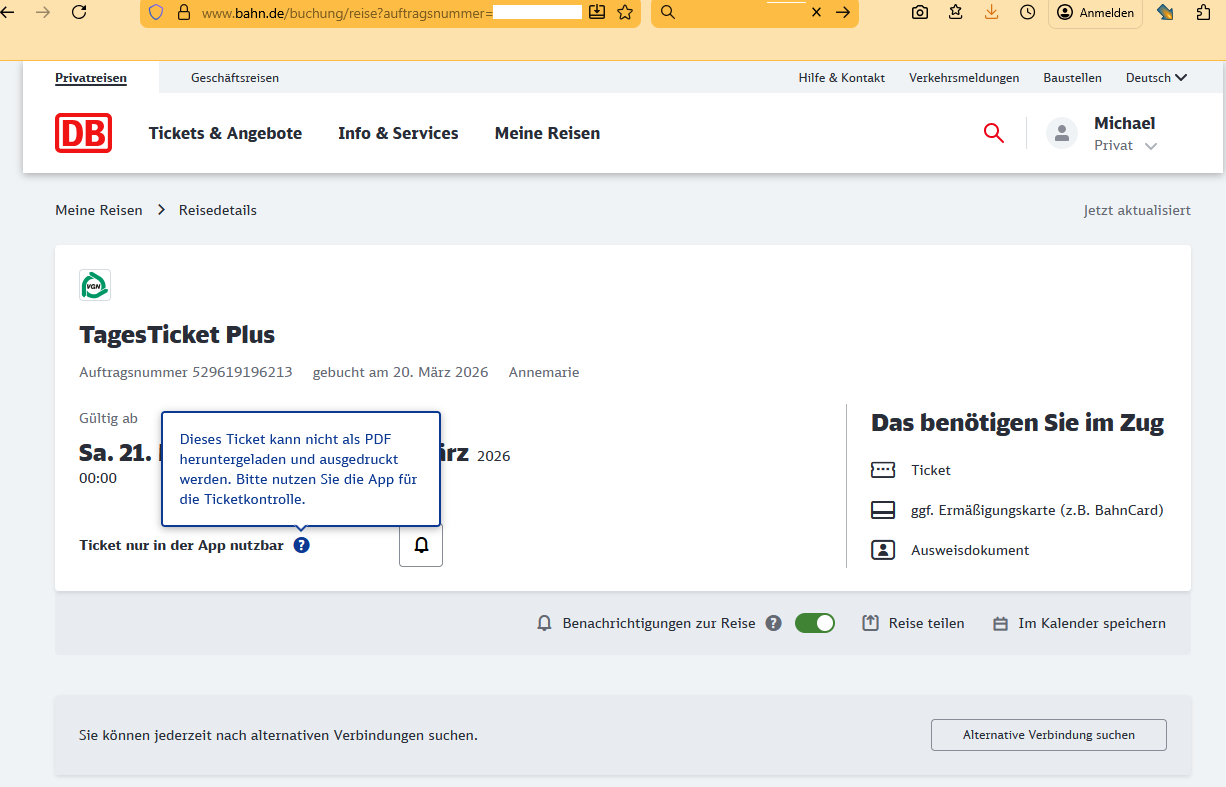
Task: Click the 'Gültig ab' label
Action: pos(108,418)
